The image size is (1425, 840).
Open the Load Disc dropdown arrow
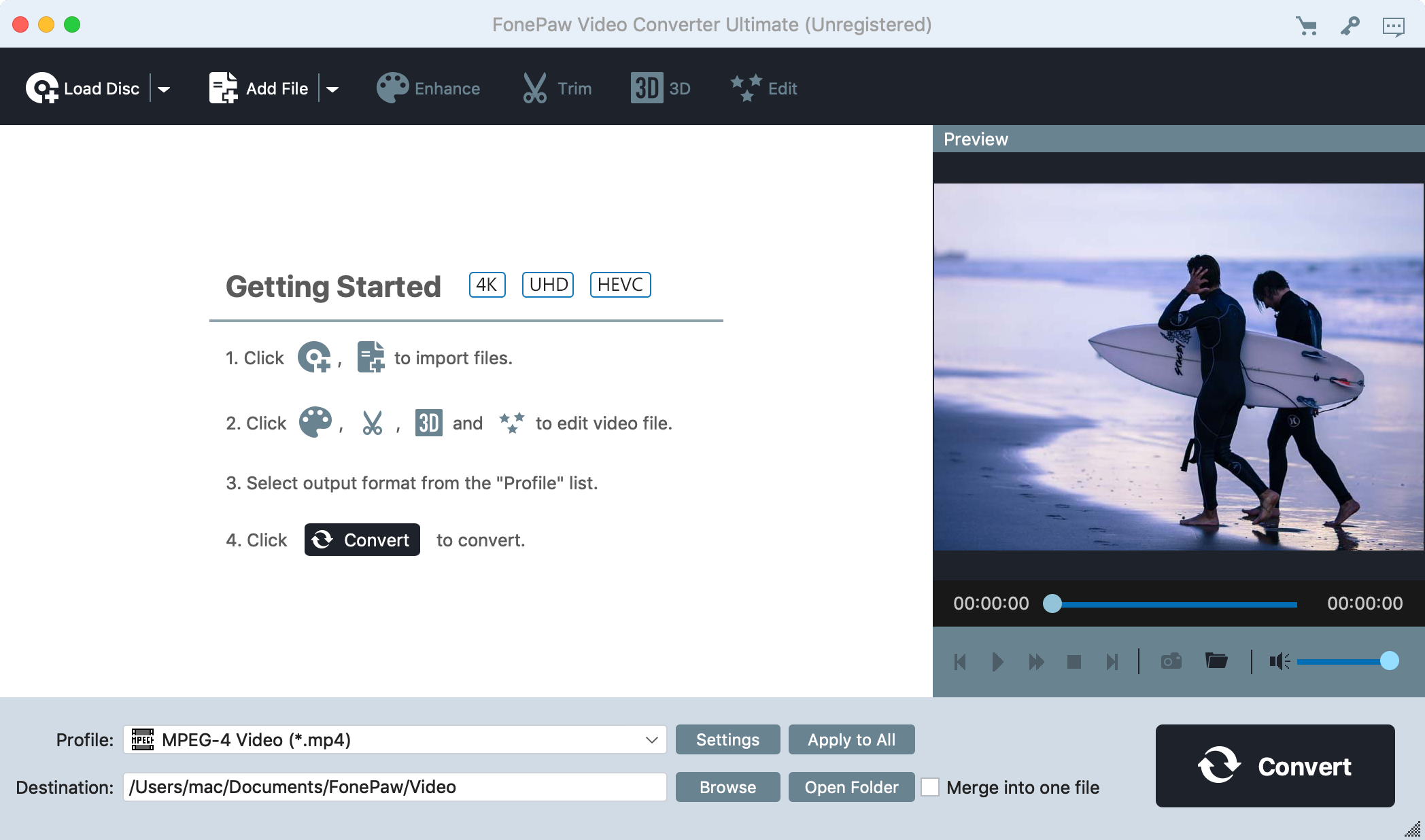[x=165, y=88]
